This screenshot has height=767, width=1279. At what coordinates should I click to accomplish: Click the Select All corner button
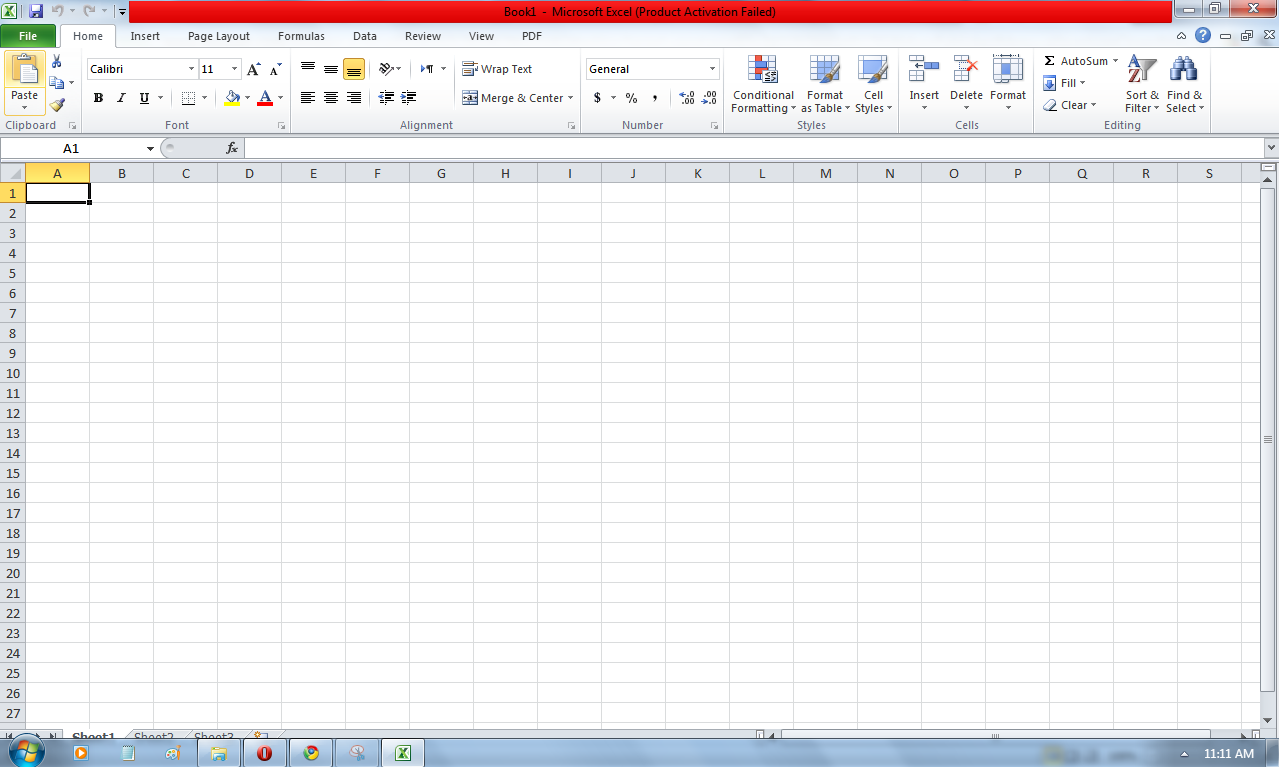coord(12,173)
